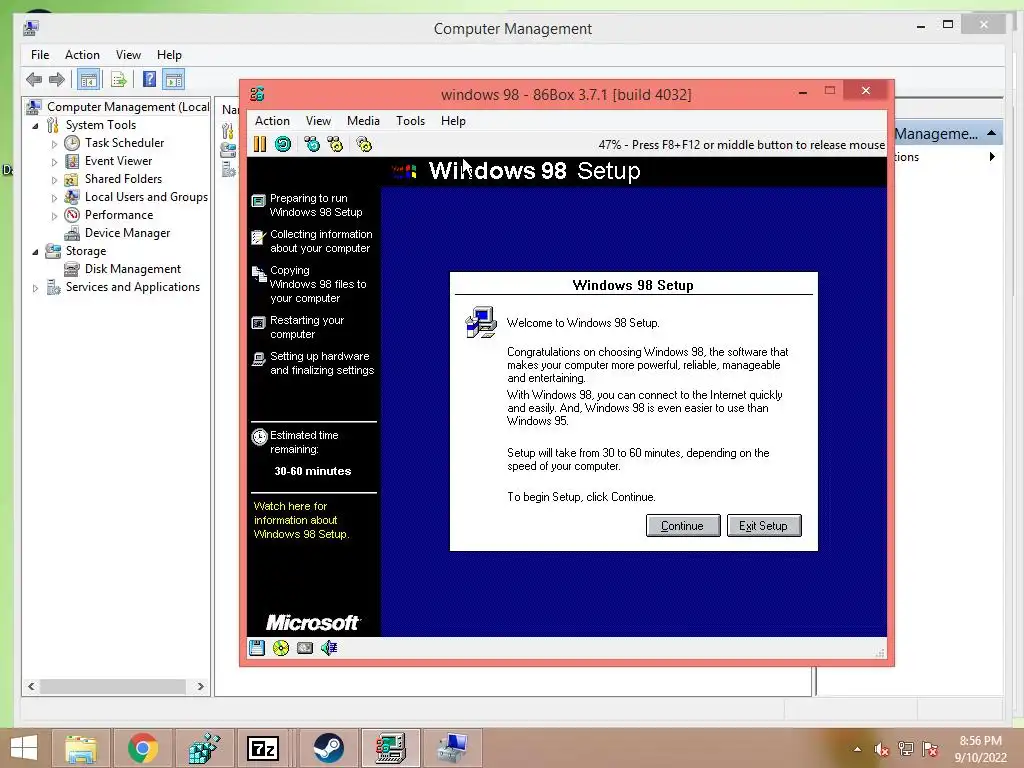
Task: Collapse the Storage tree node
Action: (x=35, y=251)
